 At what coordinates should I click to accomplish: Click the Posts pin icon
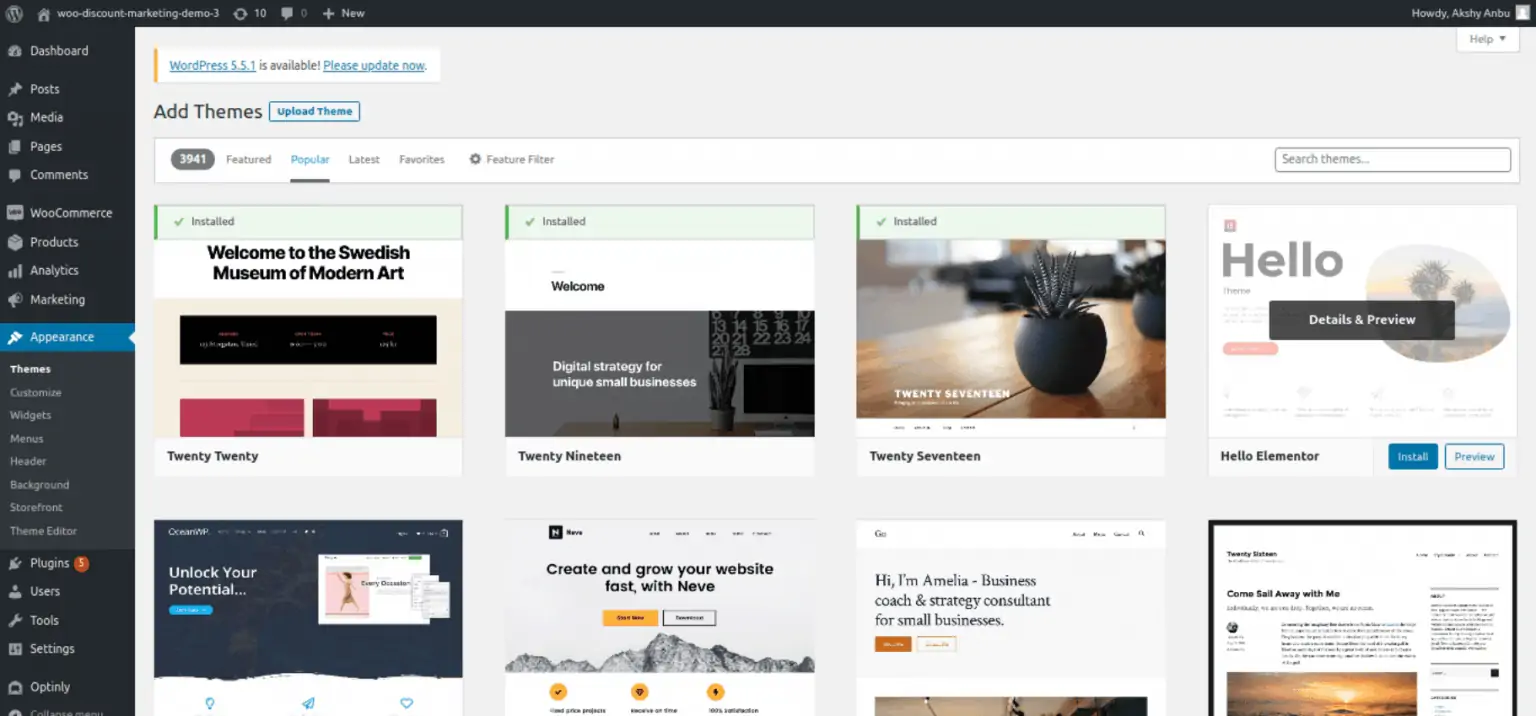tap(15, 89)
